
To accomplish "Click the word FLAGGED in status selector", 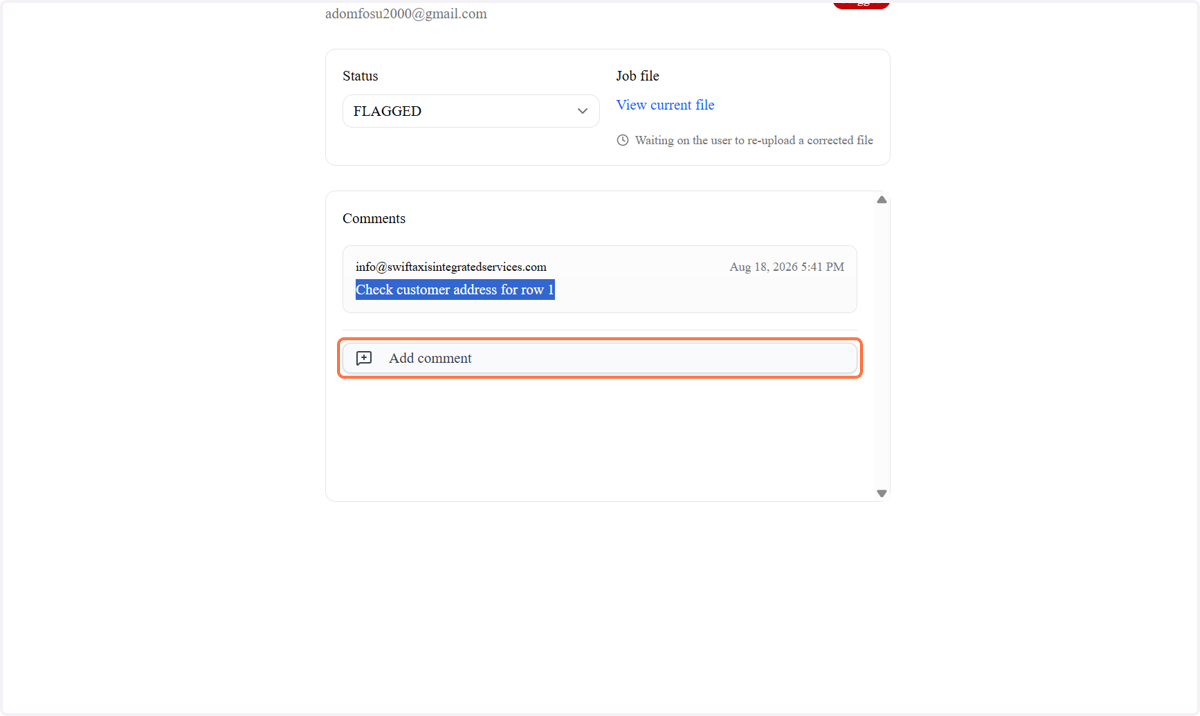I will (388, 111).
